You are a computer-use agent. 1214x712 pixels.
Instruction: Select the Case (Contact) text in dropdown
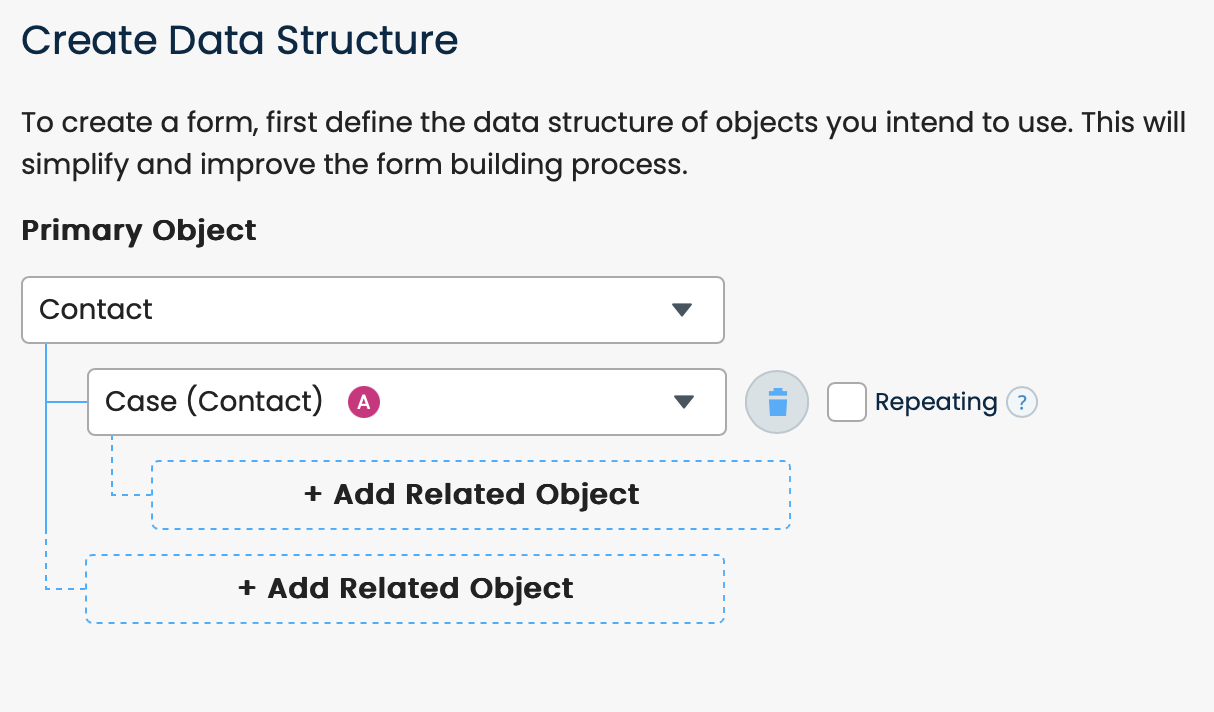(x=214, y=402)
